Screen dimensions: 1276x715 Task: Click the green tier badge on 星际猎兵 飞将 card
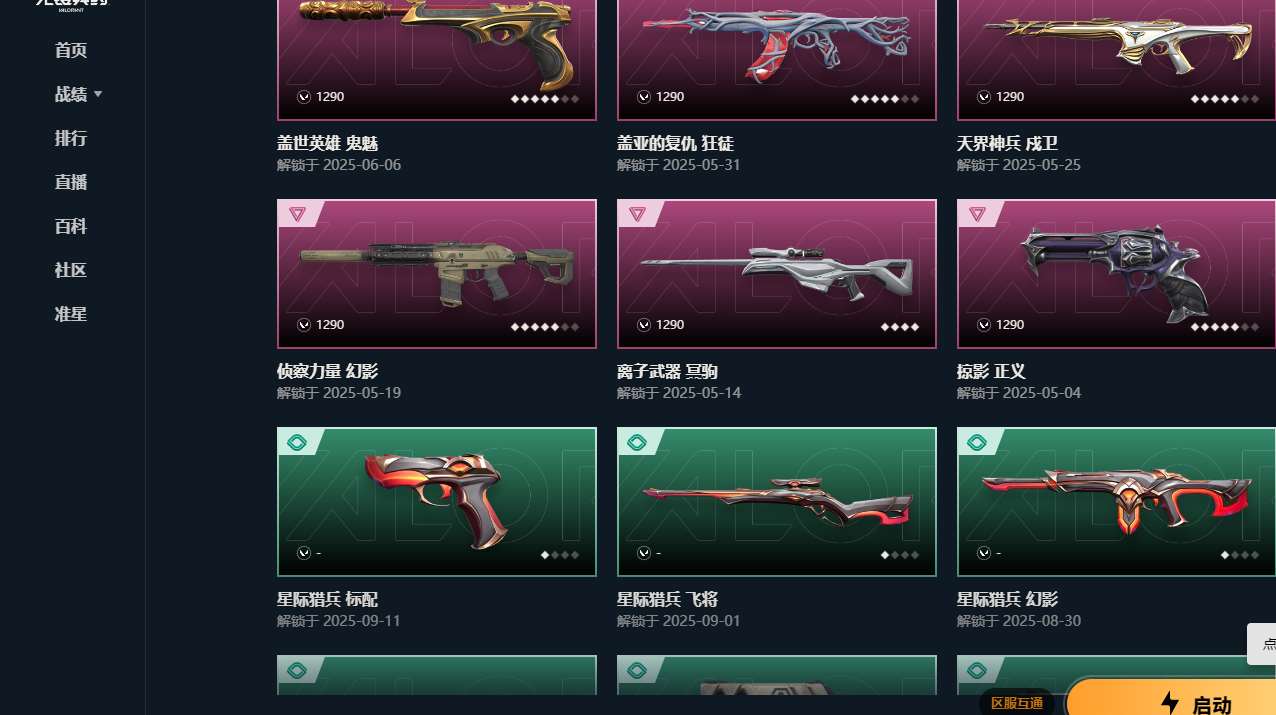point(637,442)
